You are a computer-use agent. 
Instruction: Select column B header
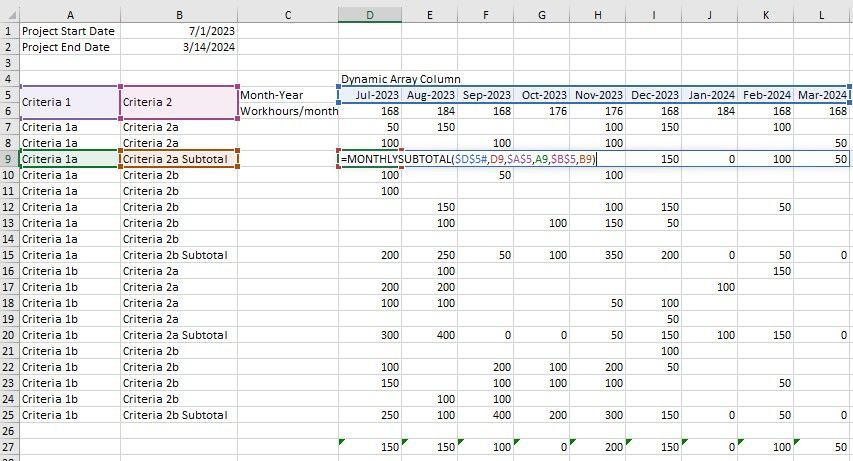coord(179,15)
